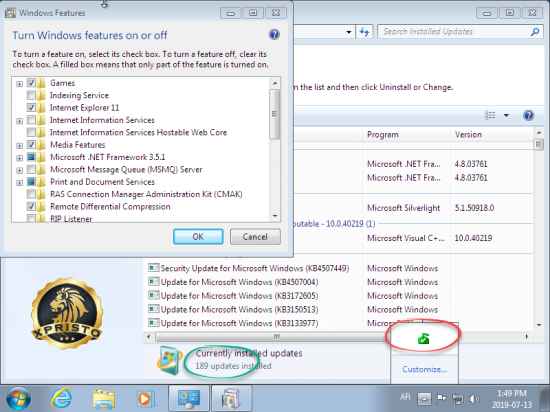Click the Currently installed updates icon
The height and width of the screenshot is (412, 550).
click(170, 359)
